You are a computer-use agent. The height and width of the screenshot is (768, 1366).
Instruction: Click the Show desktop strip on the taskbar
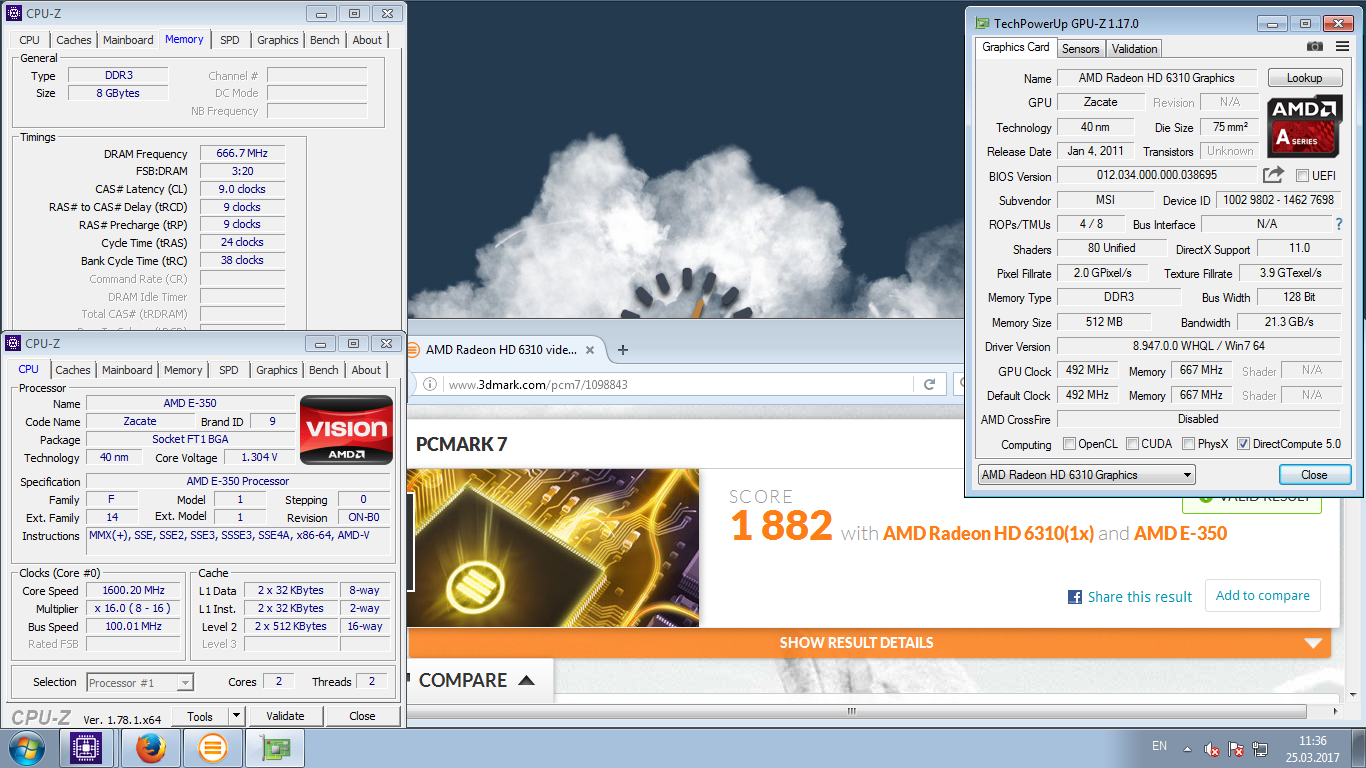pos(1359,748)
